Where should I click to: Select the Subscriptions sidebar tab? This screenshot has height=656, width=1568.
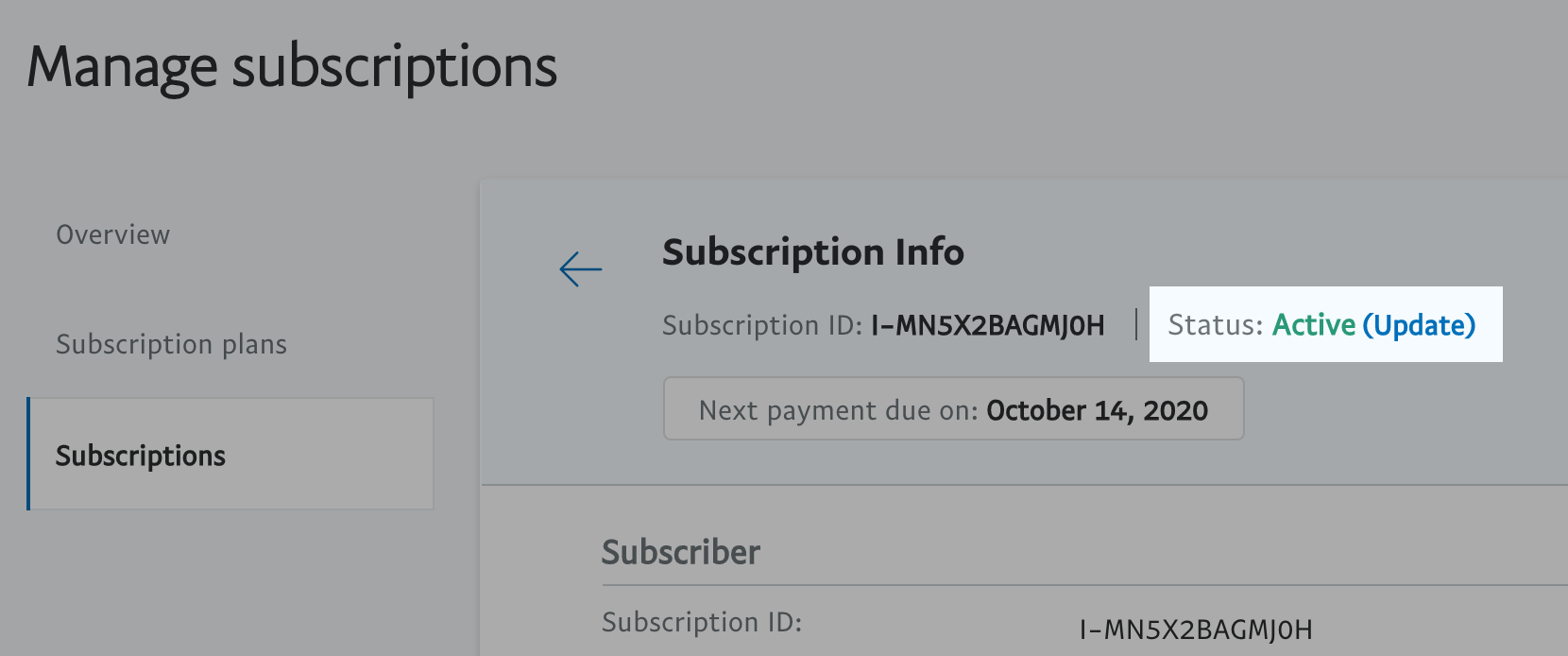pyautogui.click(x=141, y=456)
